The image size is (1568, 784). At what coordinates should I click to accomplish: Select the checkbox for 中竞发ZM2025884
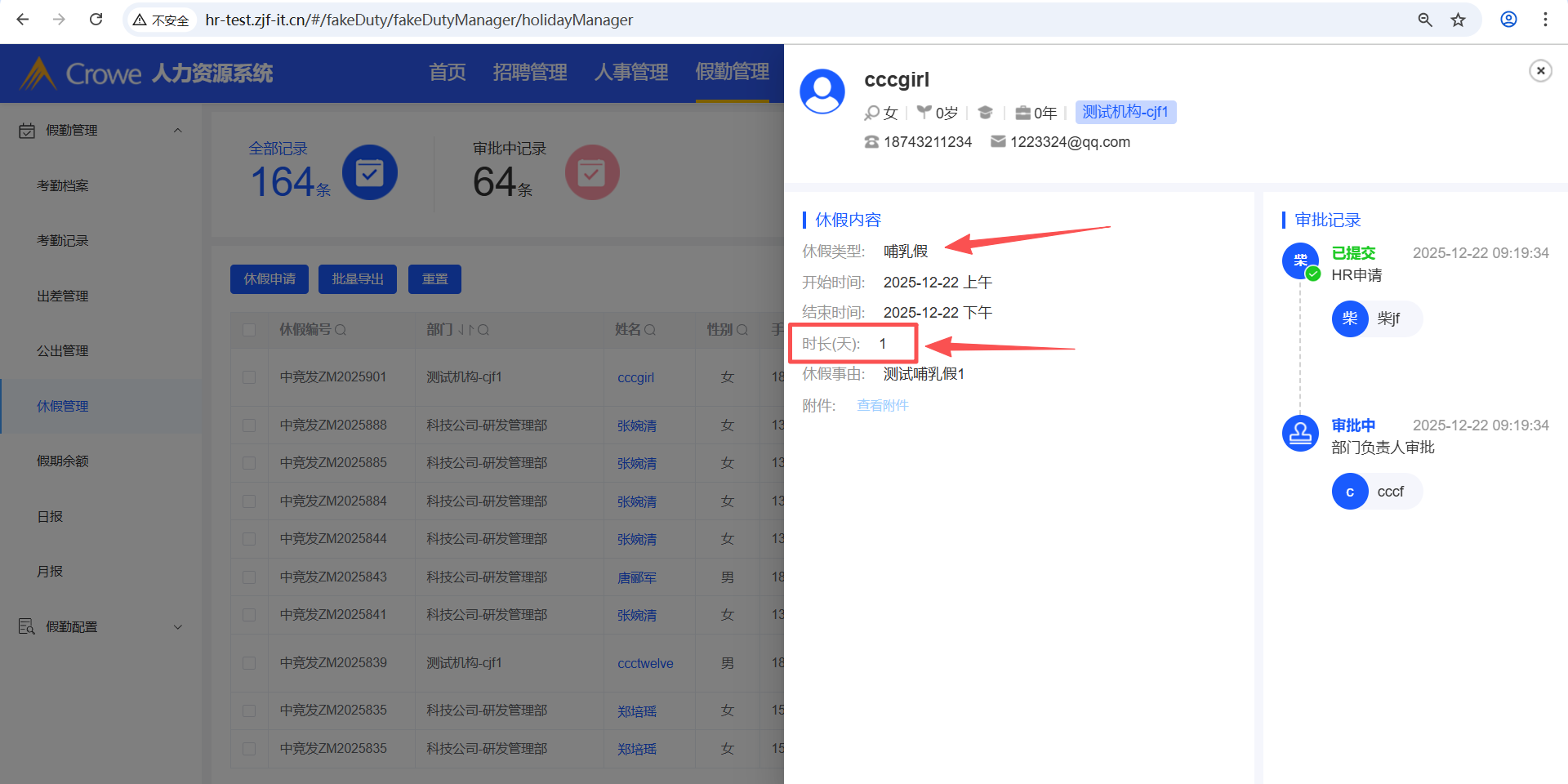(x=249, y=501)
